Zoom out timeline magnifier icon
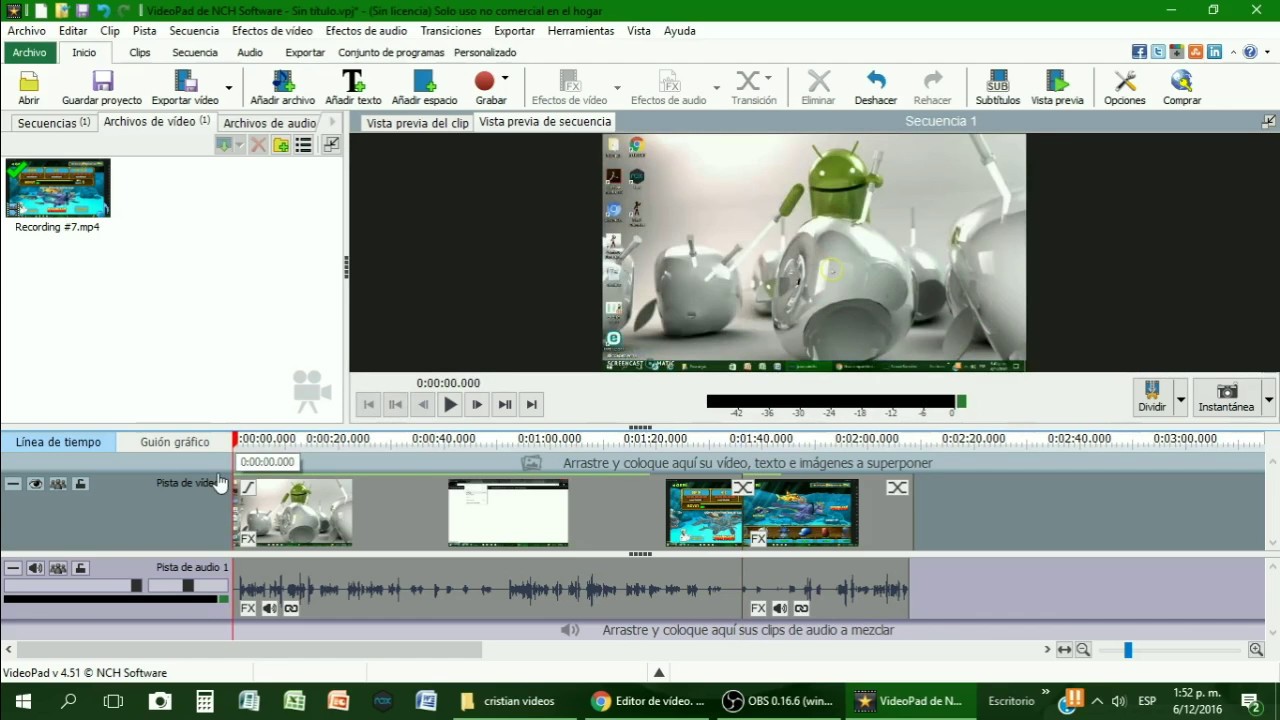1280x720 pixels. (1083, 650)
